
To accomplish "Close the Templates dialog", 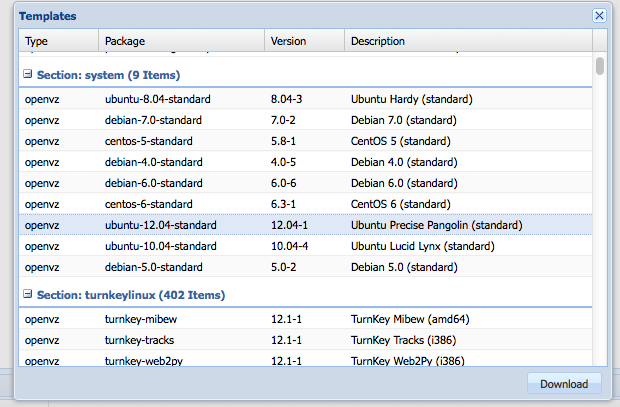I will 599,16.
